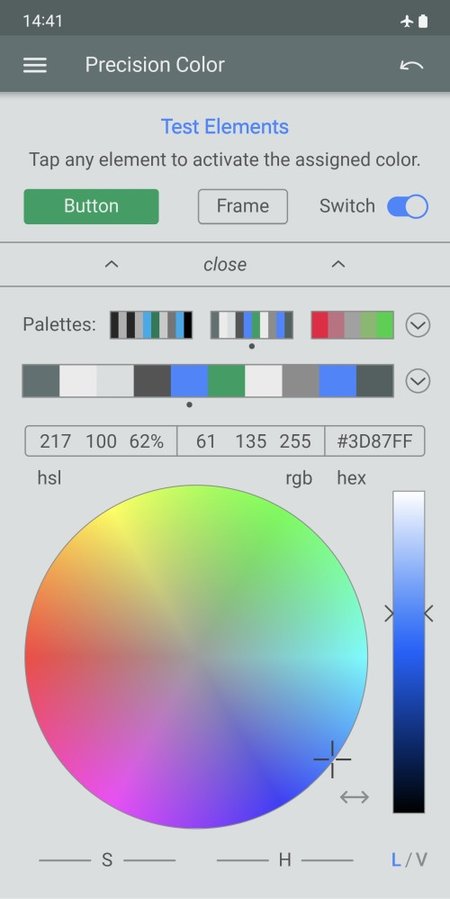Select the L lightness mode
The image size is (450, 899).
pyautogui.click(x=396, y=860)
